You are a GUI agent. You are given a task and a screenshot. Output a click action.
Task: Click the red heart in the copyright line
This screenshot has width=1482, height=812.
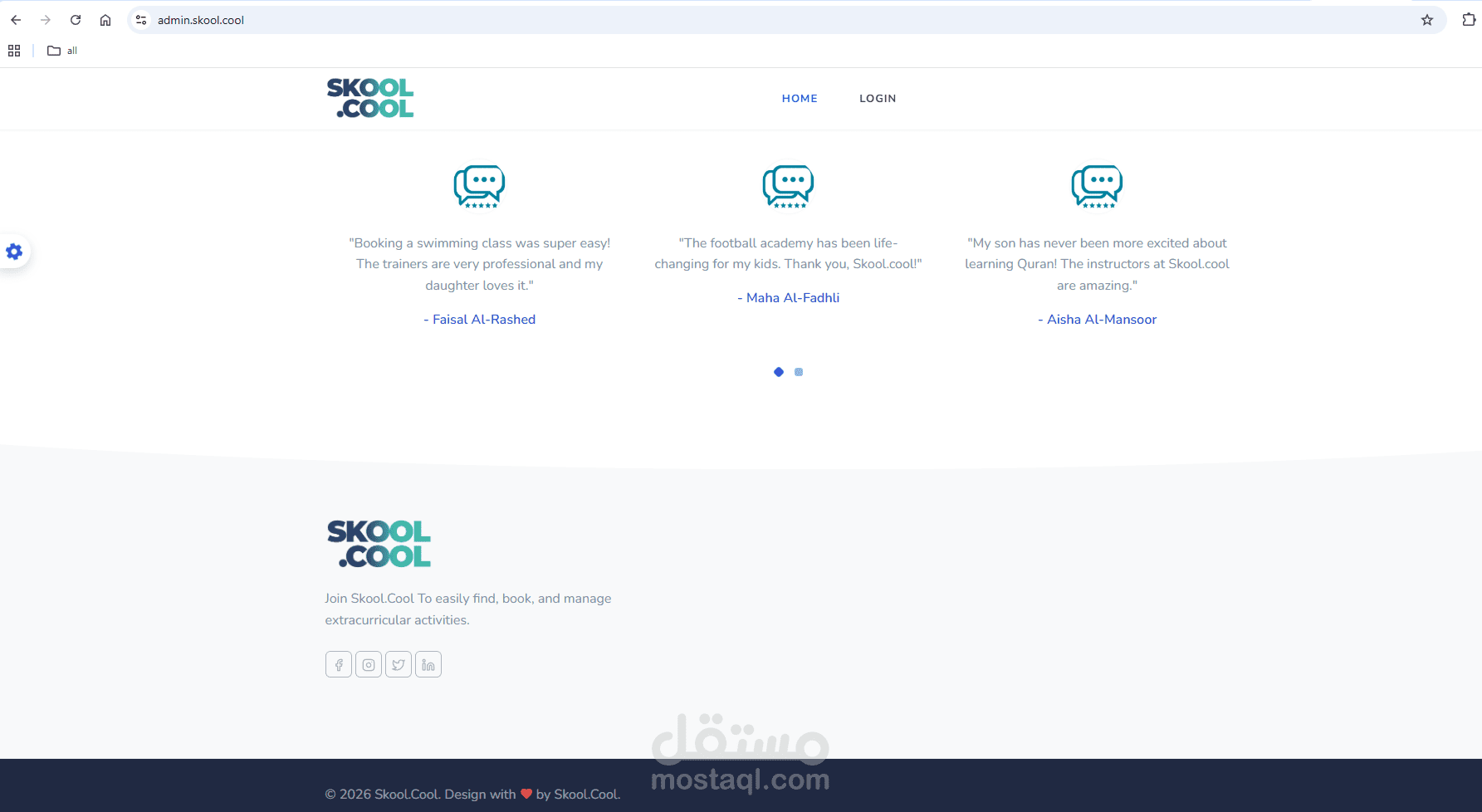pos(526,794)
